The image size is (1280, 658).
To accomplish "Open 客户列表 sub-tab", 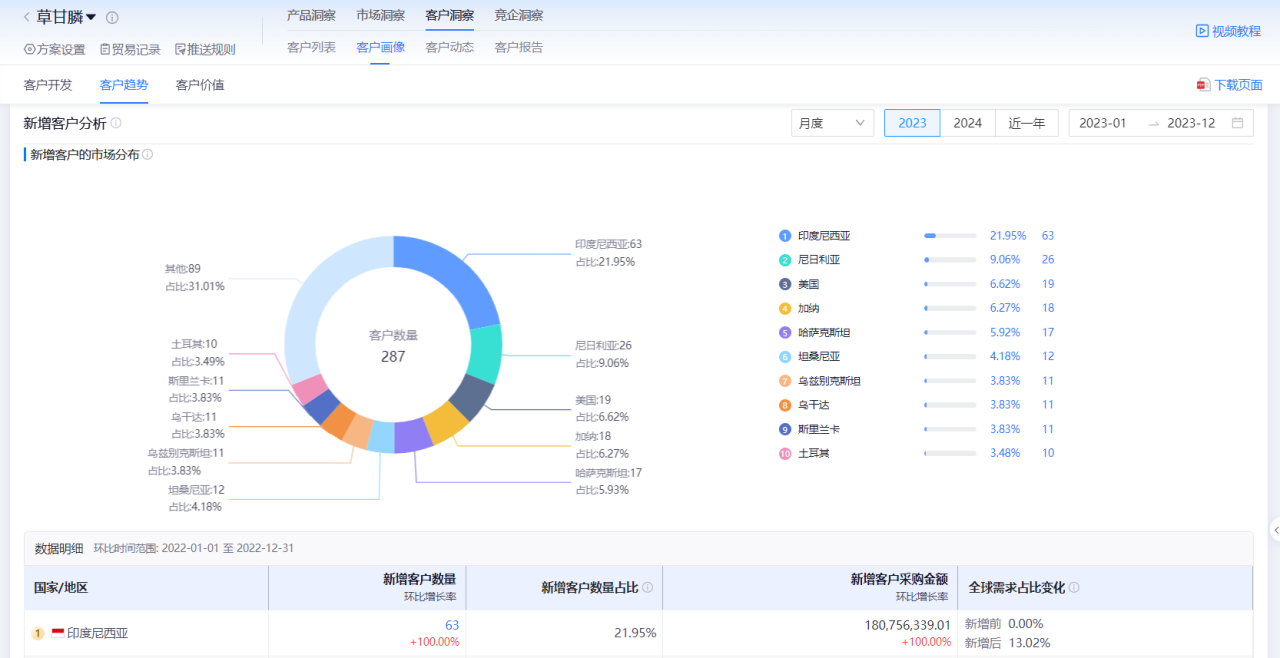I will tap(311, 47).
